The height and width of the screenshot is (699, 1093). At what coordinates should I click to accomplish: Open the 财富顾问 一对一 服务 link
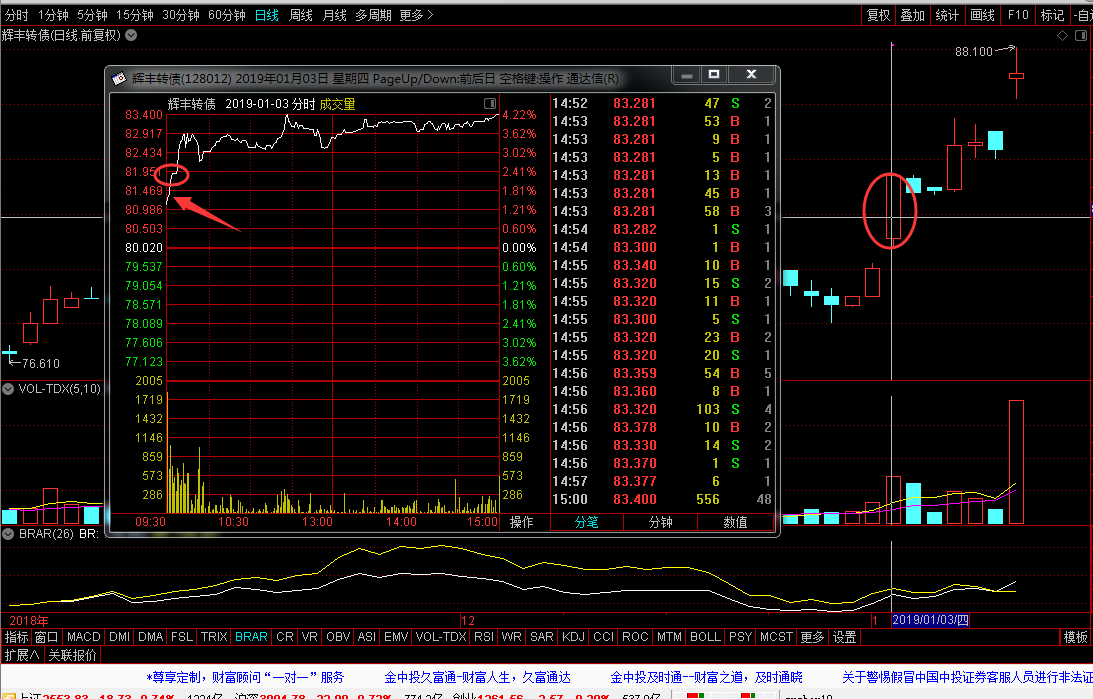point(245,677)
